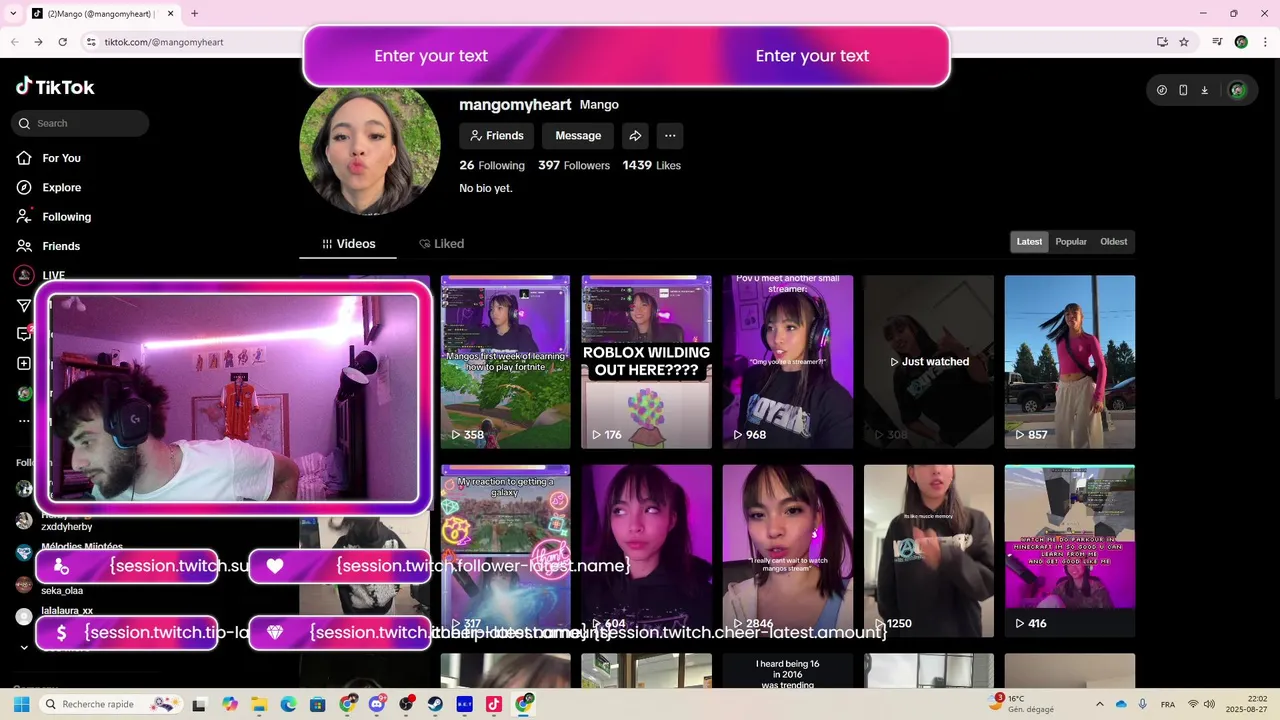Click the share arrow icon on profile
The width and height of the screenshot is (1280, 720).
[635, 136]
